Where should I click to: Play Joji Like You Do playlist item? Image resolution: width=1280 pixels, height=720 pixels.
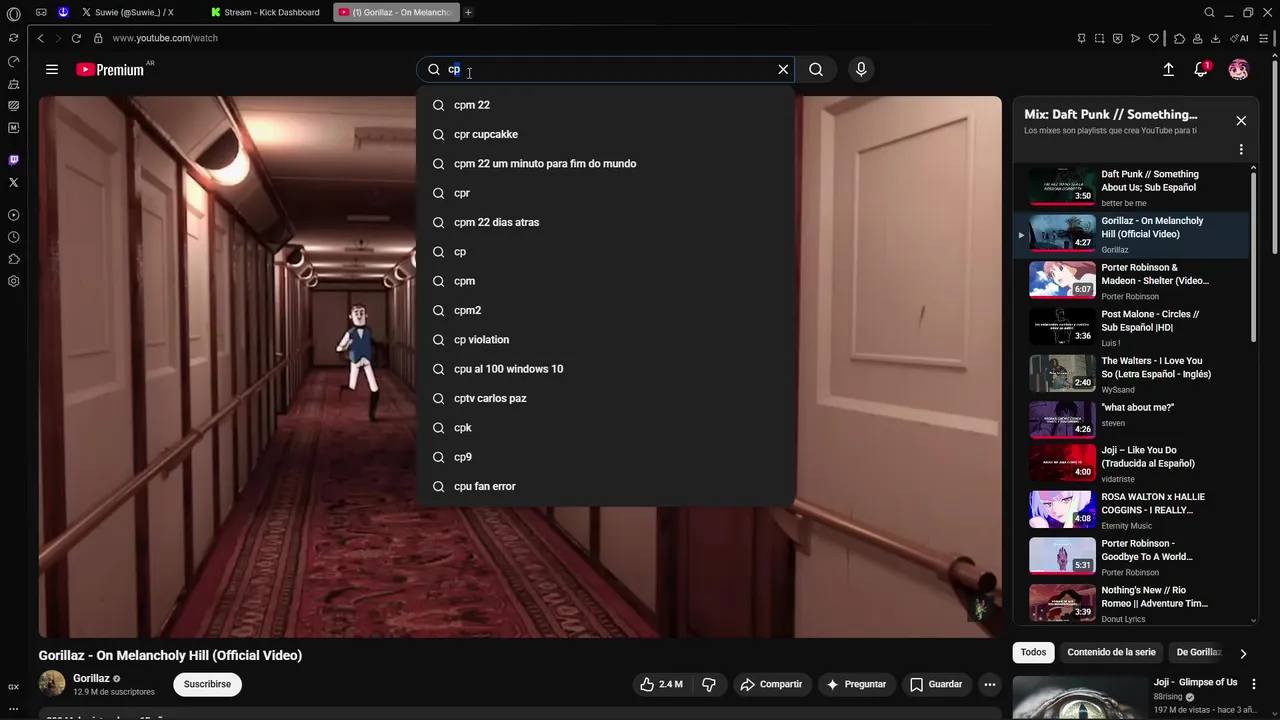click(x=1133, y=466)
